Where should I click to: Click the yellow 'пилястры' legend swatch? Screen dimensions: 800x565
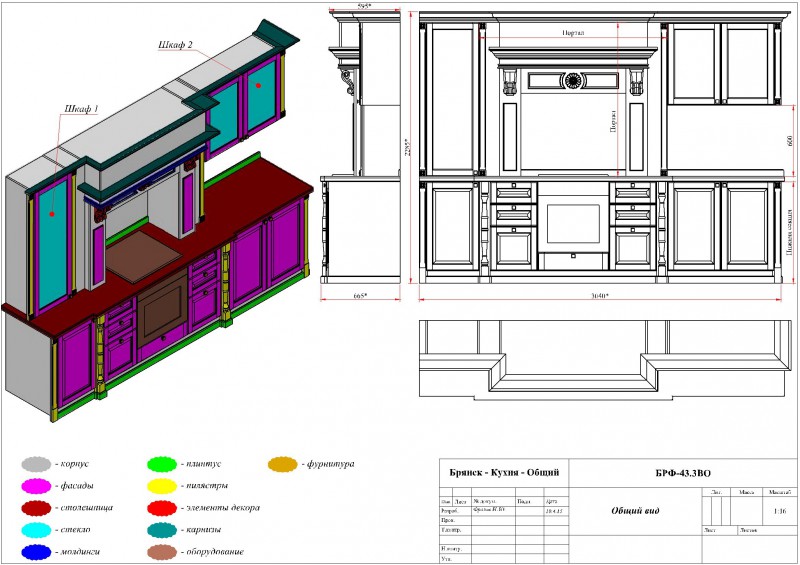[162, 486]
